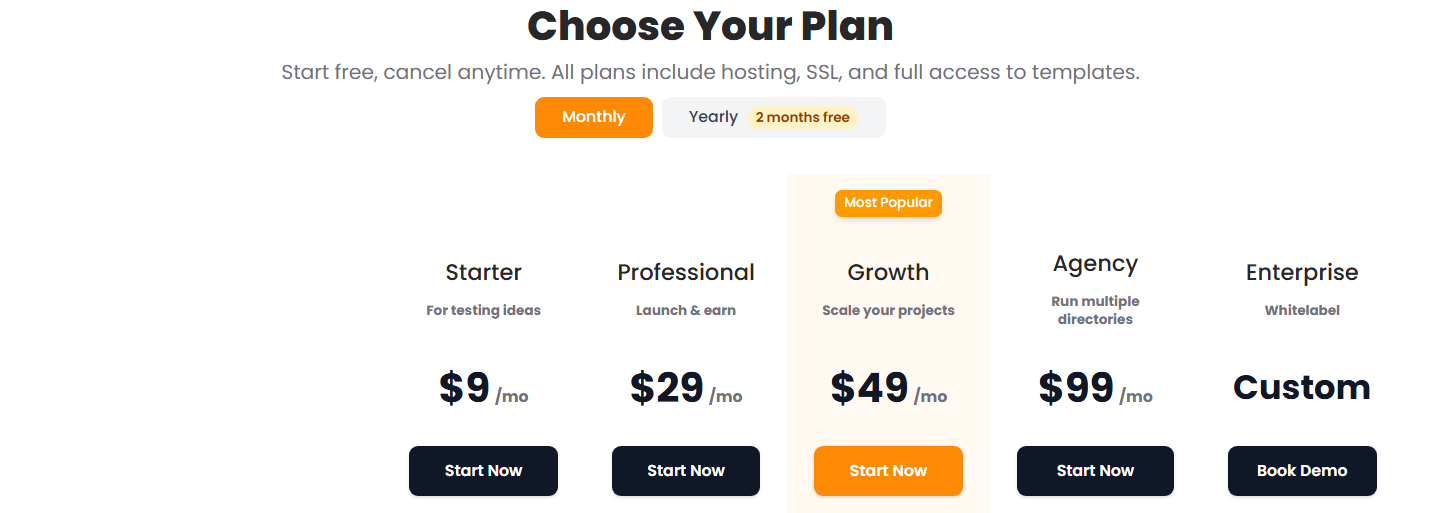Start the Starter plan now
The image size is (1454, 513).
pyautogui.click(x=483, y=471)
